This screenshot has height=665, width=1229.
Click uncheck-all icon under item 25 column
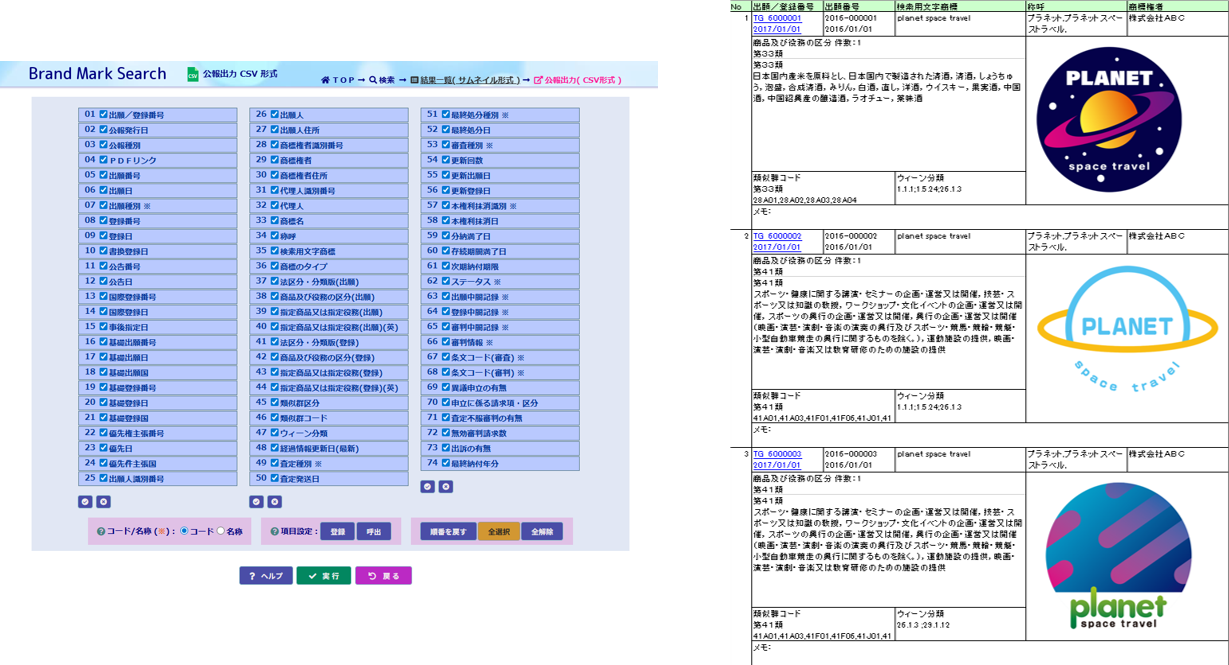(x=103, y=502)
